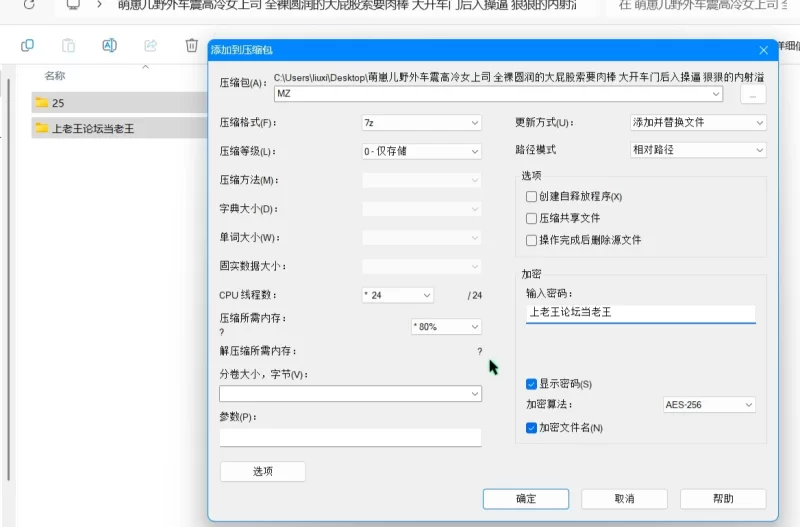Select the folder 上老王论坛当老王
The height and width of the screenshot is (527, 800).
[x=119, y=128]
